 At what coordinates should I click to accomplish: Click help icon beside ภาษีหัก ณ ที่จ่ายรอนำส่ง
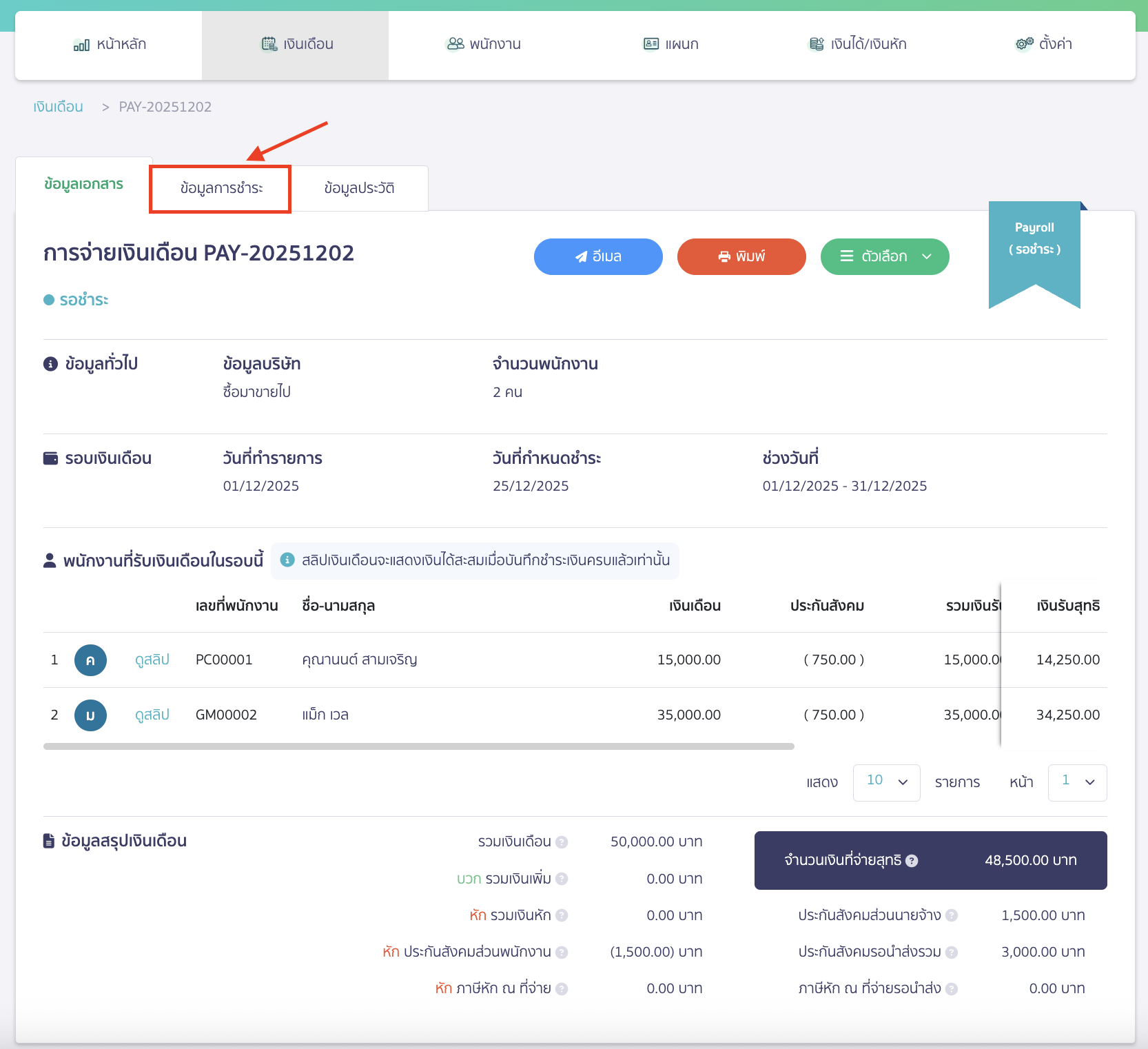click(952, 989)
